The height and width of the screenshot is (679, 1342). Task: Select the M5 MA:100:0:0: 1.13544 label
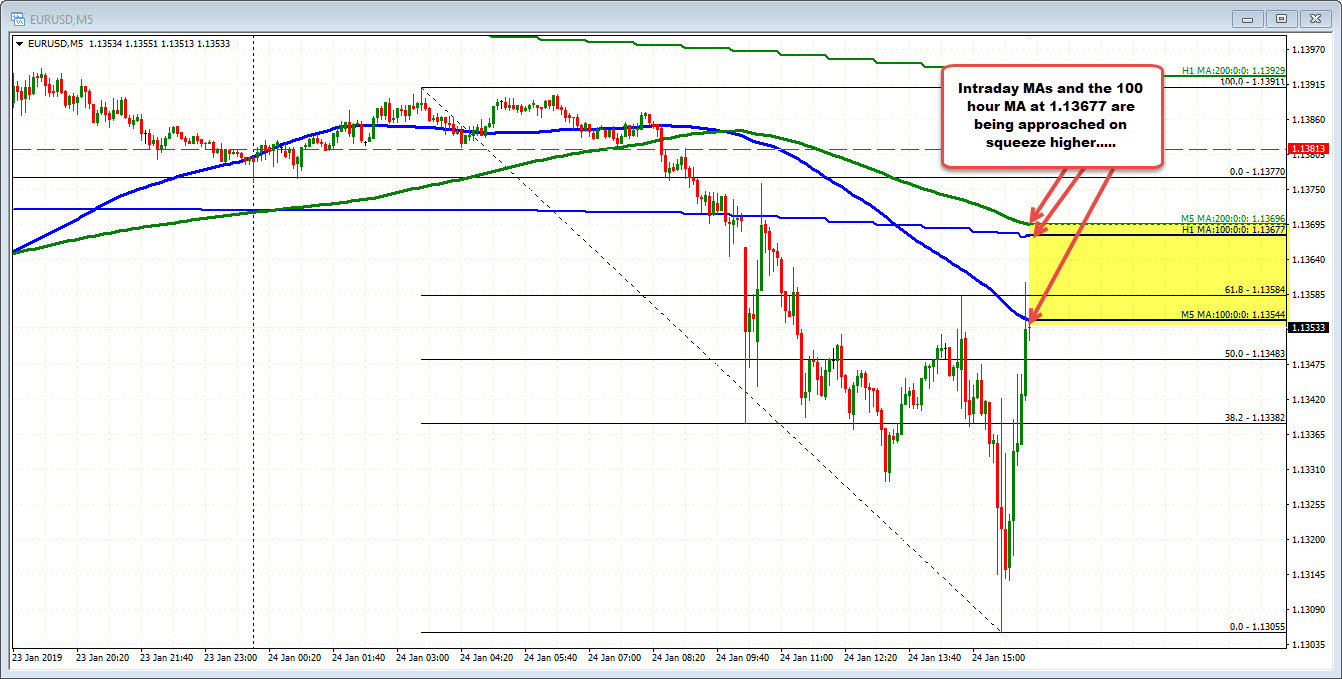[1233, 314]
